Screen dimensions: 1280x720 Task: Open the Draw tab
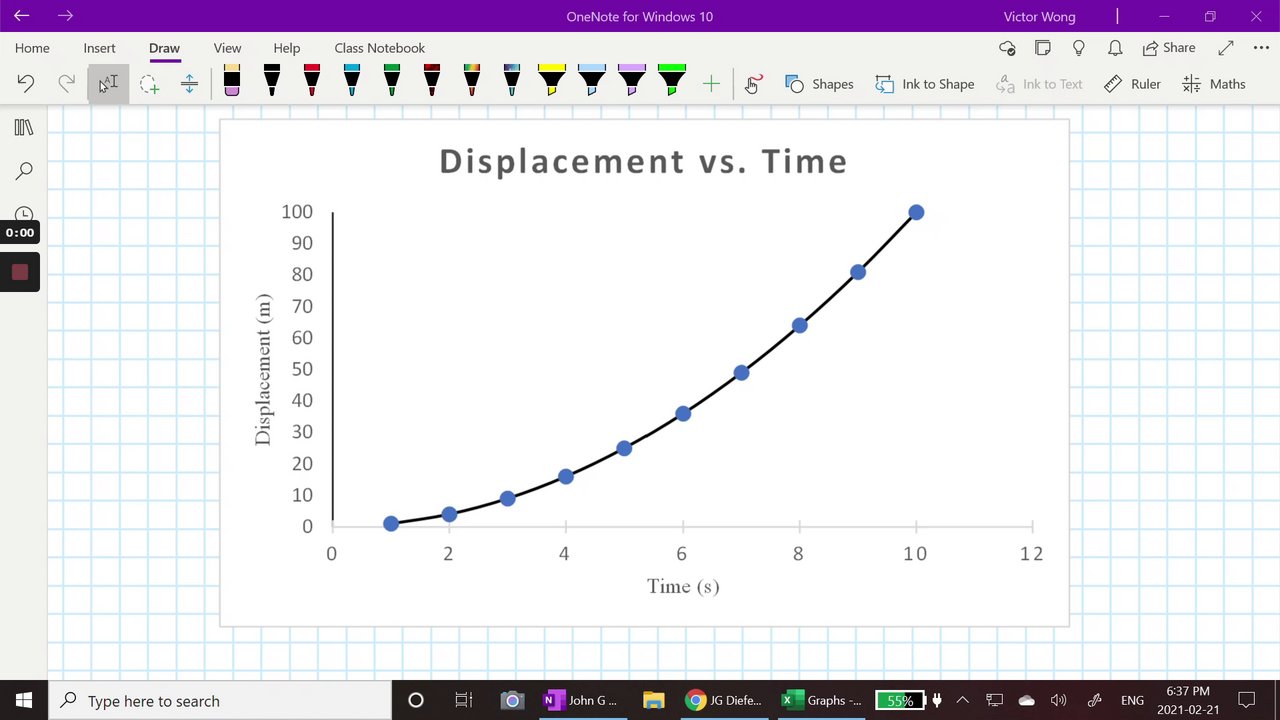tap(164, 48)
